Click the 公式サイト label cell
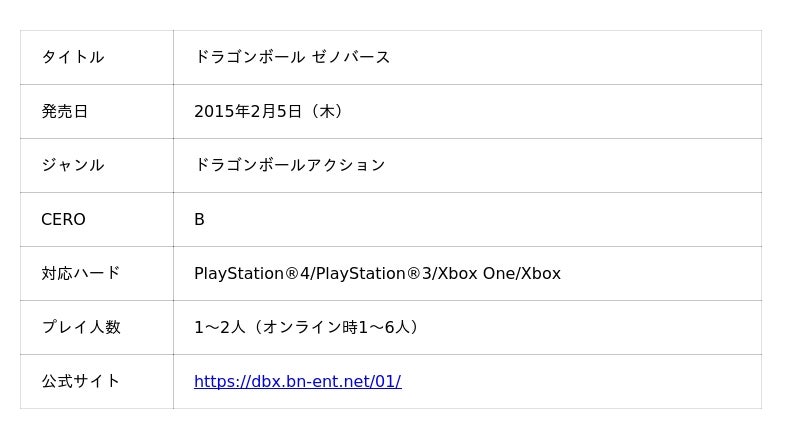800x439 pixels. [x=80, y=381]
